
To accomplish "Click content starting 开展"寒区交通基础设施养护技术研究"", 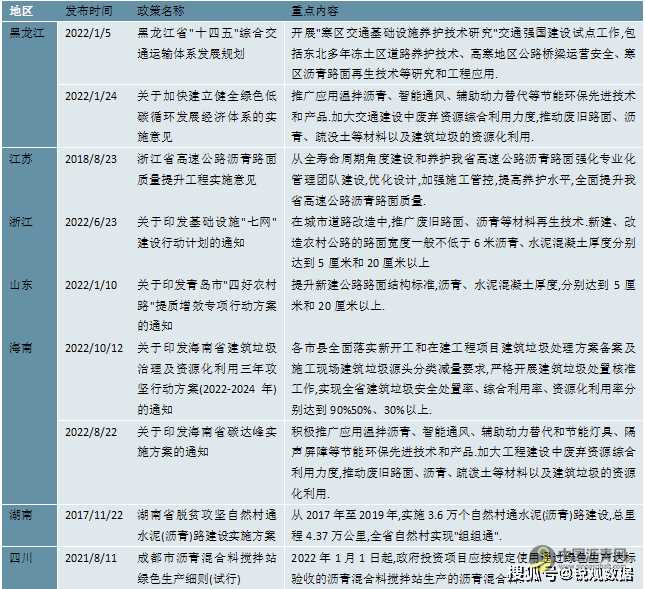I will tap(463, 53).
